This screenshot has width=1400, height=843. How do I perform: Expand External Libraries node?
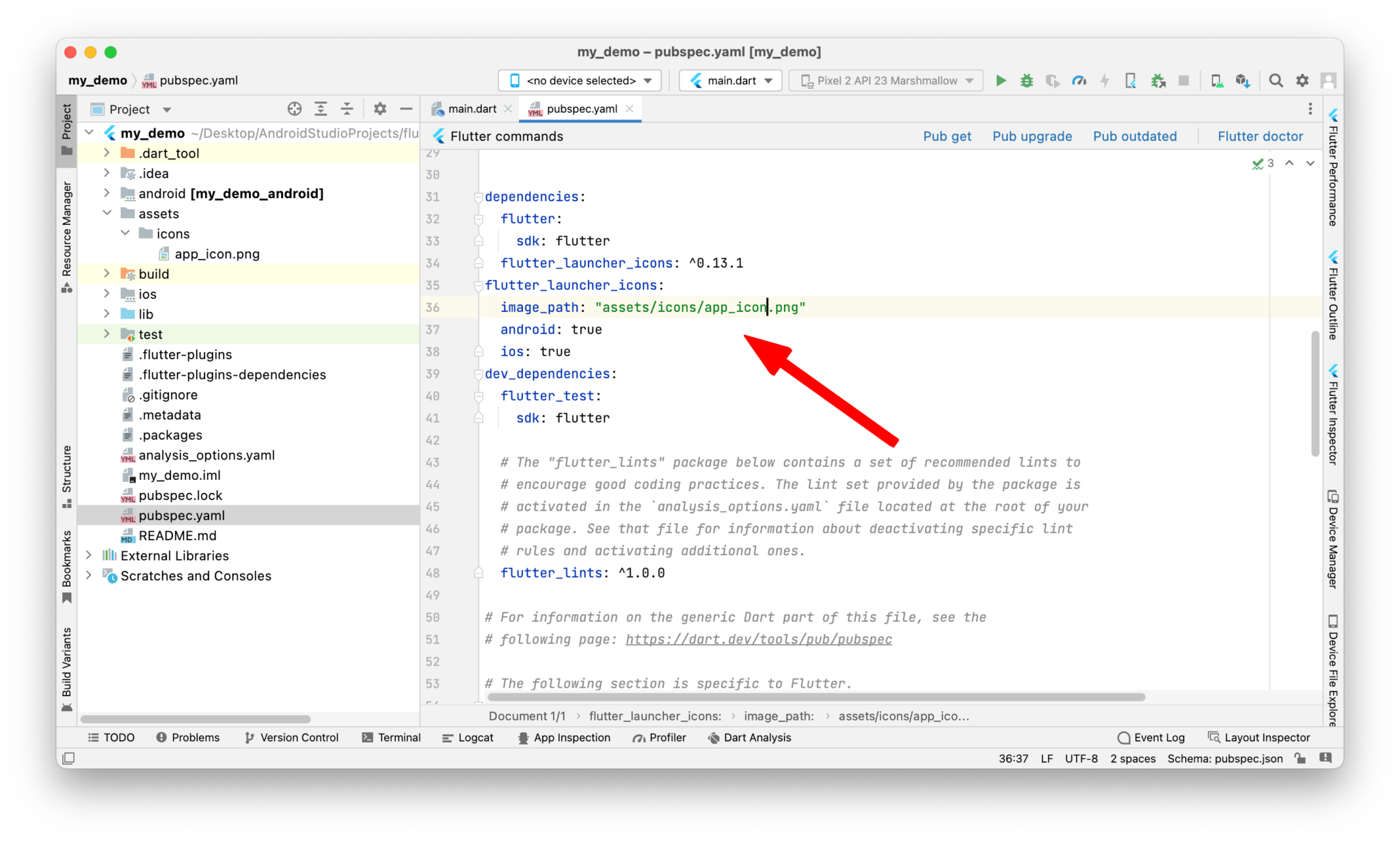click(x=89, y=555)
